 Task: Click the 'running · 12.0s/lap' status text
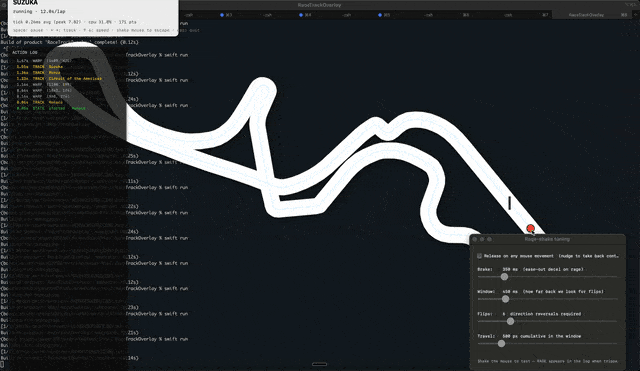(39, 11)
